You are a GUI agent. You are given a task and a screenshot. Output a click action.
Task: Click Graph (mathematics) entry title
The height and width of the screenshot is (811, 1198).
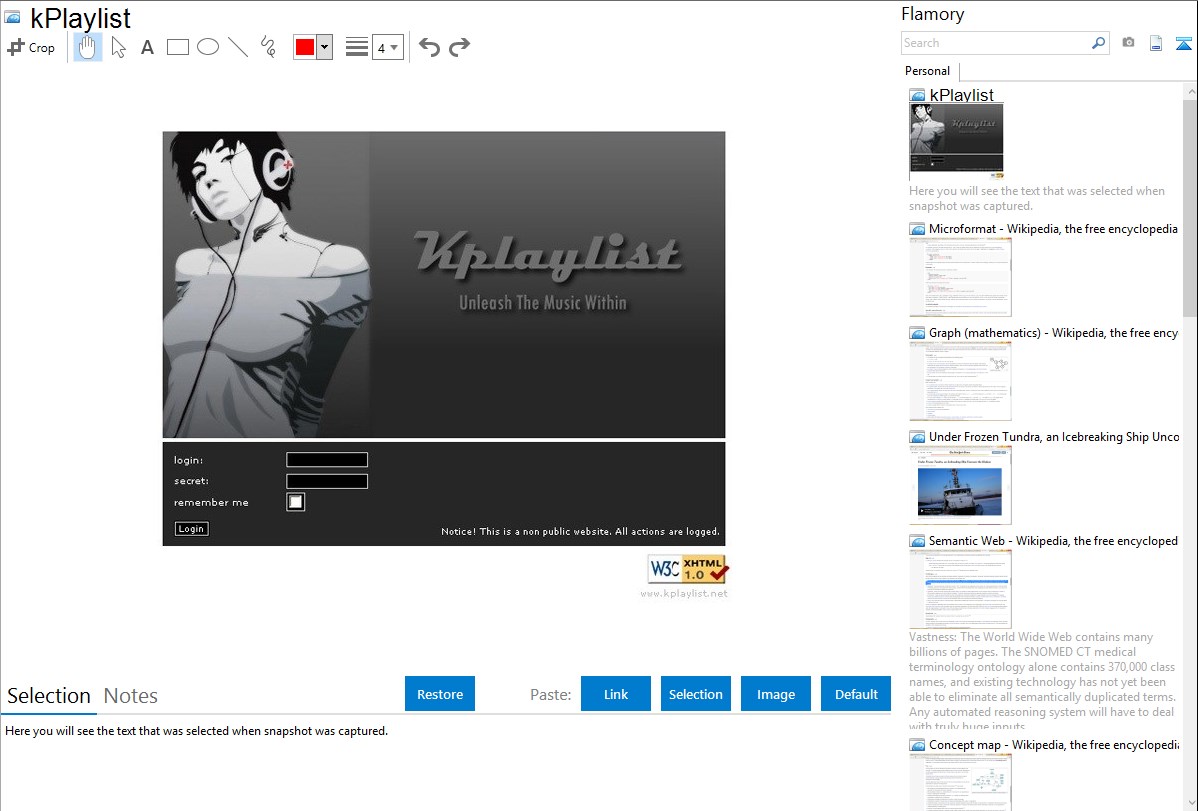pos(1053,333)
